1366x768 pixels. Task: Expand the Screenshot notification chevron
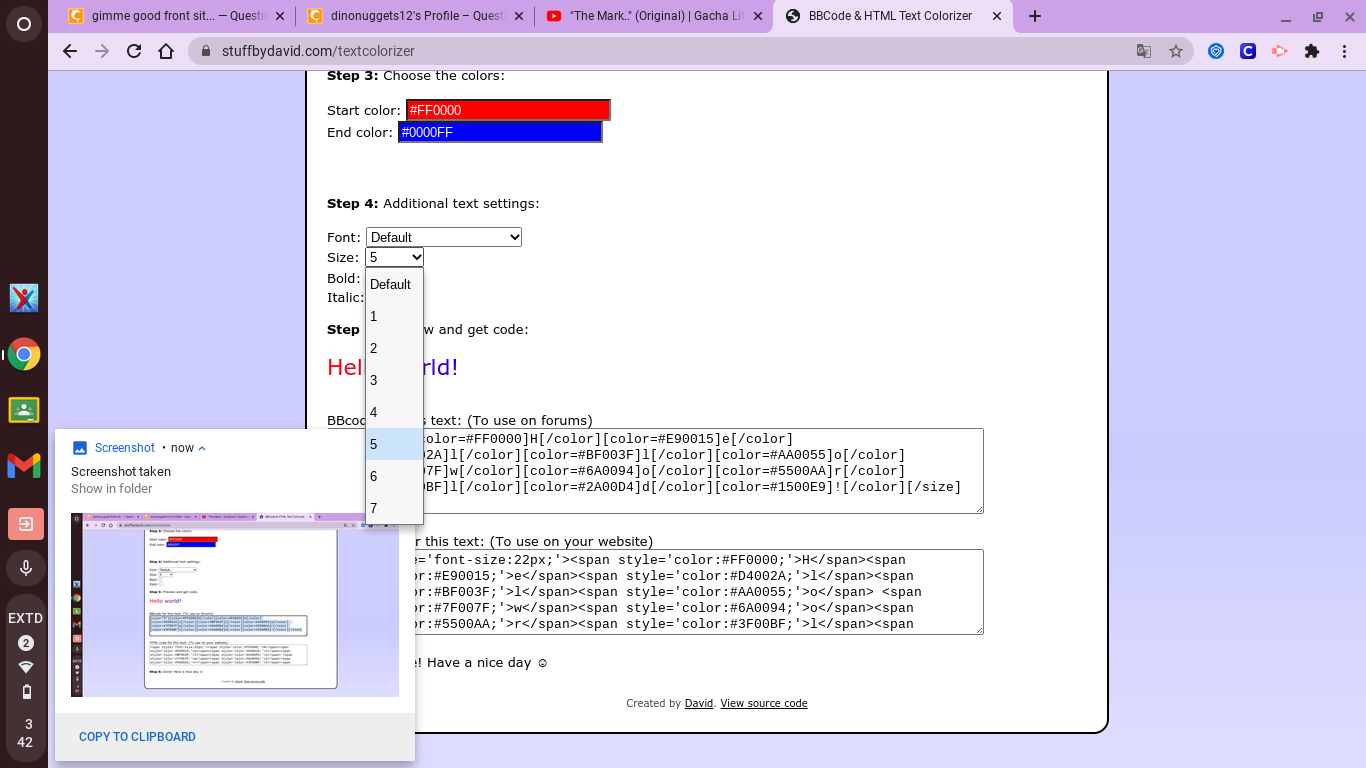pyautogui.click(x=202, y=448)
